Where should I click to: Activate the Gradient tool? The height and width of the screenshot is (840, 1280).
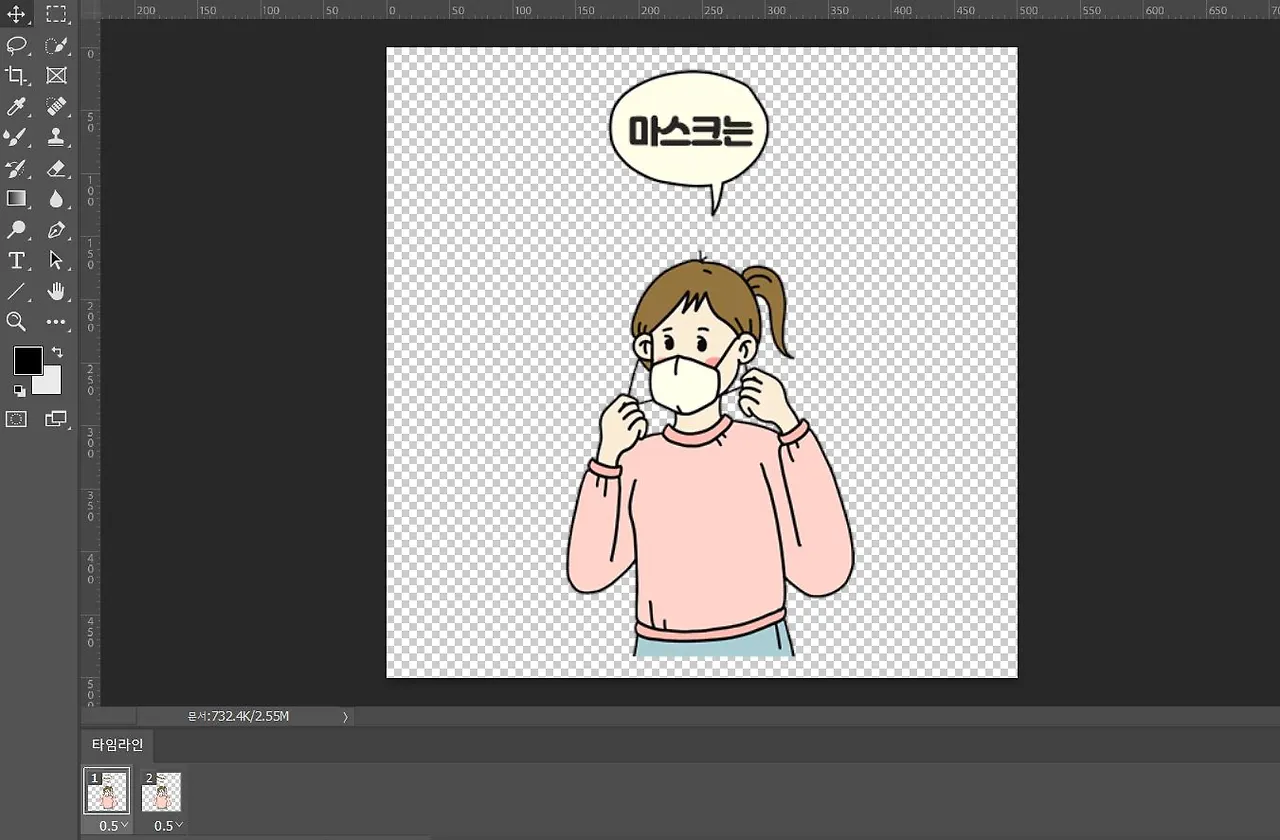point(17,198)
